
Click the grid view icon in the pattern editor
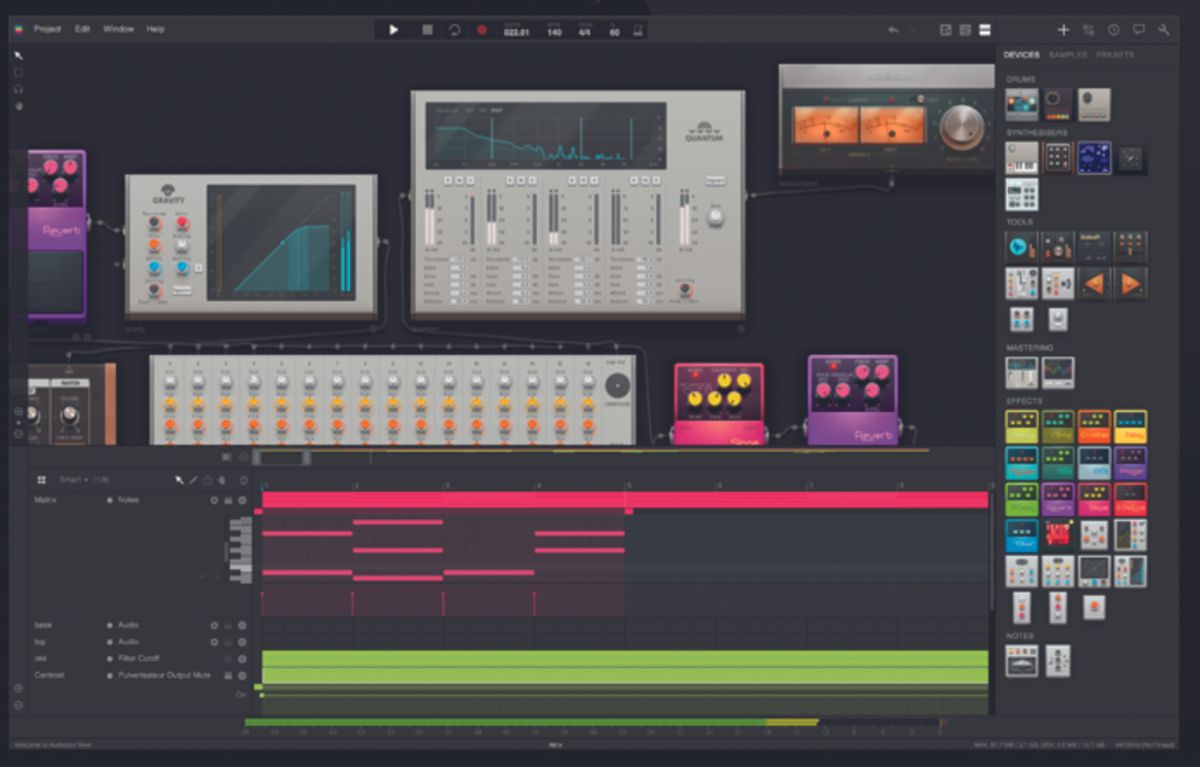40,481
